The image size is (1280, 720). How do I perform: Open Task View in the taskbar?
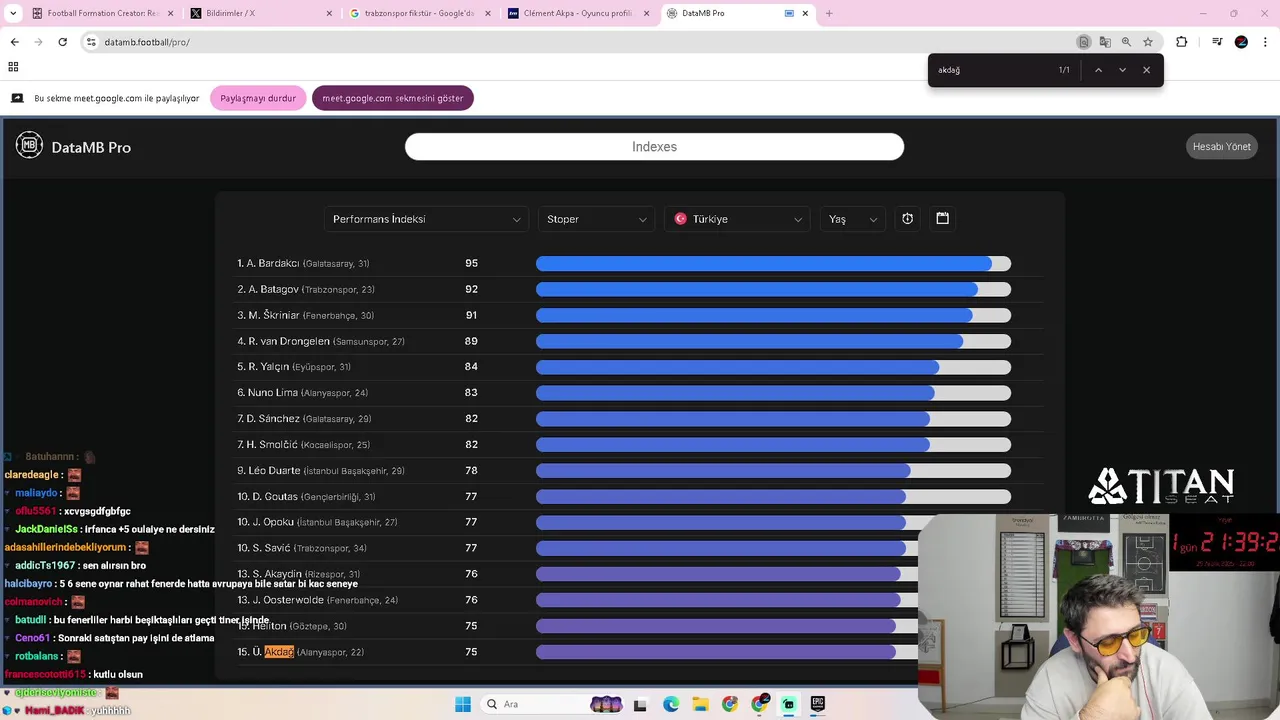(640, 704)
